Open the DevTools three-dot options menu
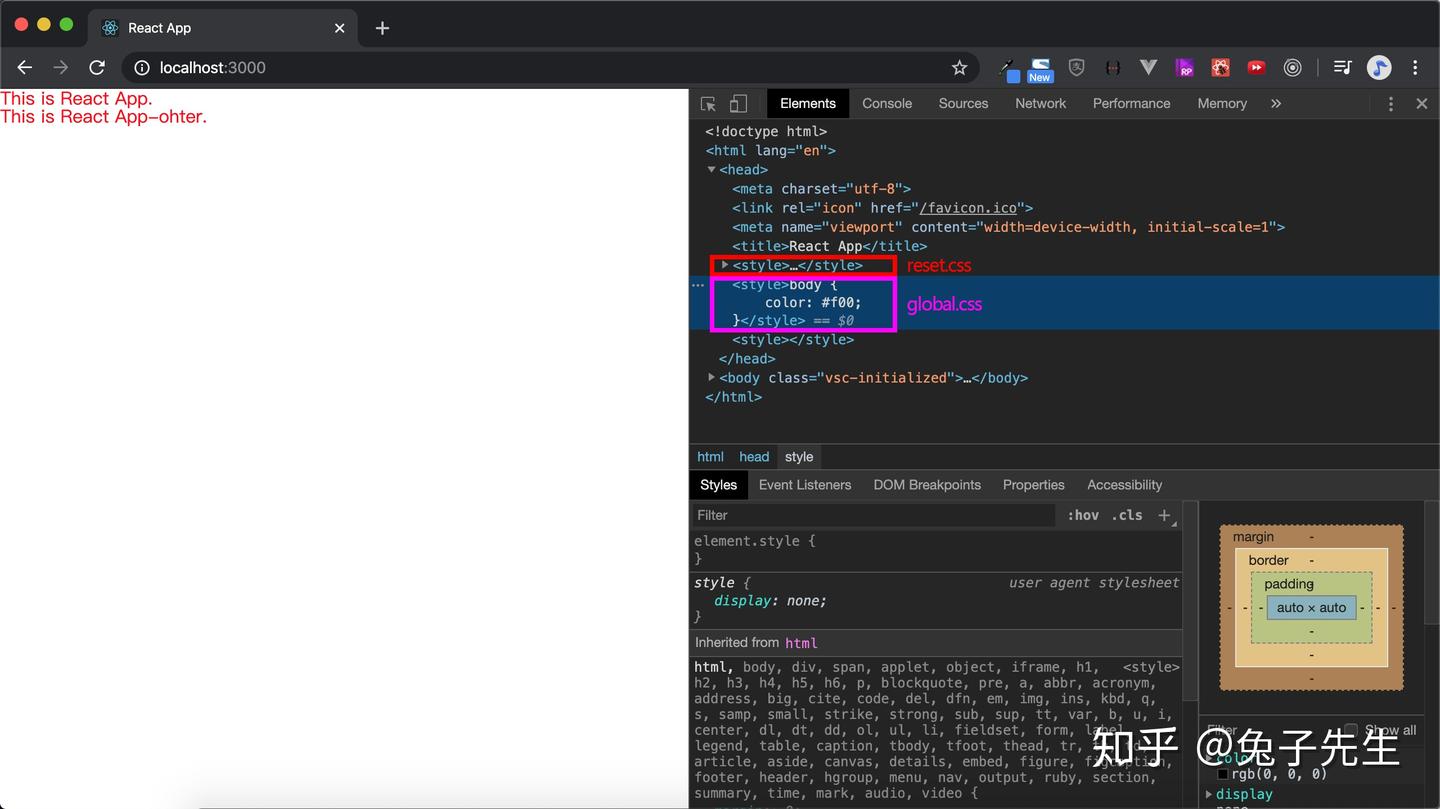 tap(1390, 104)
